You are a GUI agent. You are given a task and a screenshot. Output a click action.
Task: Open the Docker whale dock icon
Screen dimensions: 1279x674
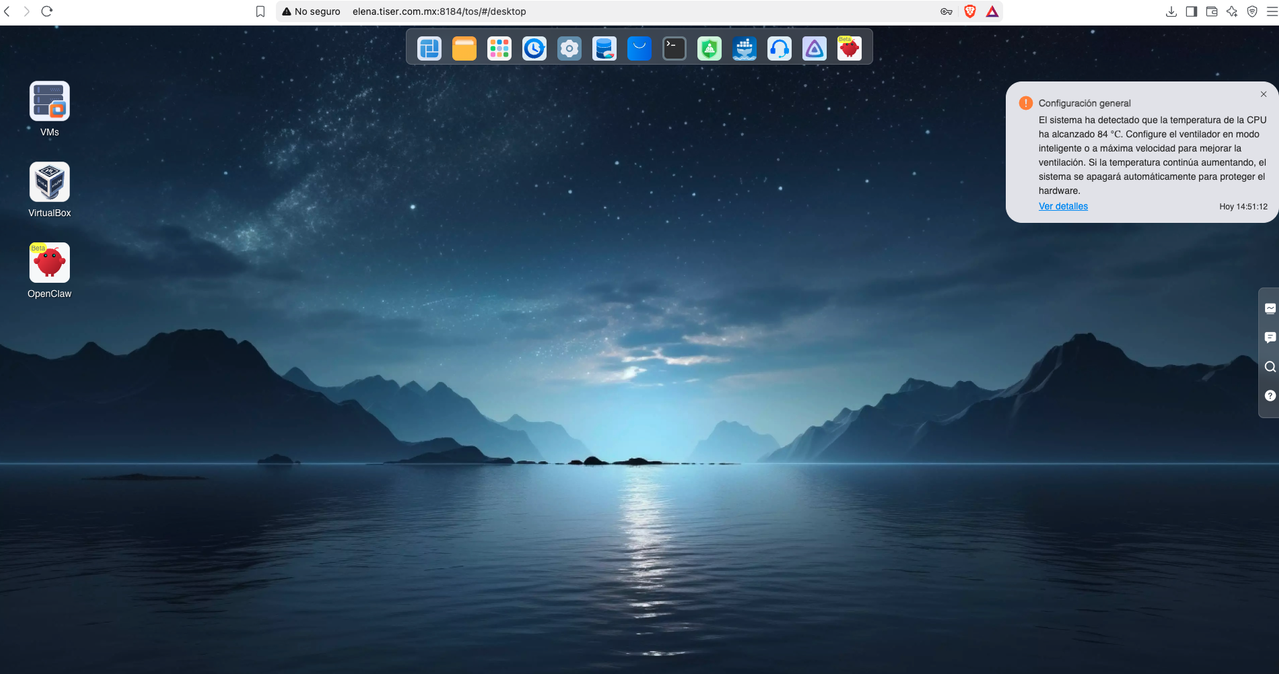click(745, 48)
